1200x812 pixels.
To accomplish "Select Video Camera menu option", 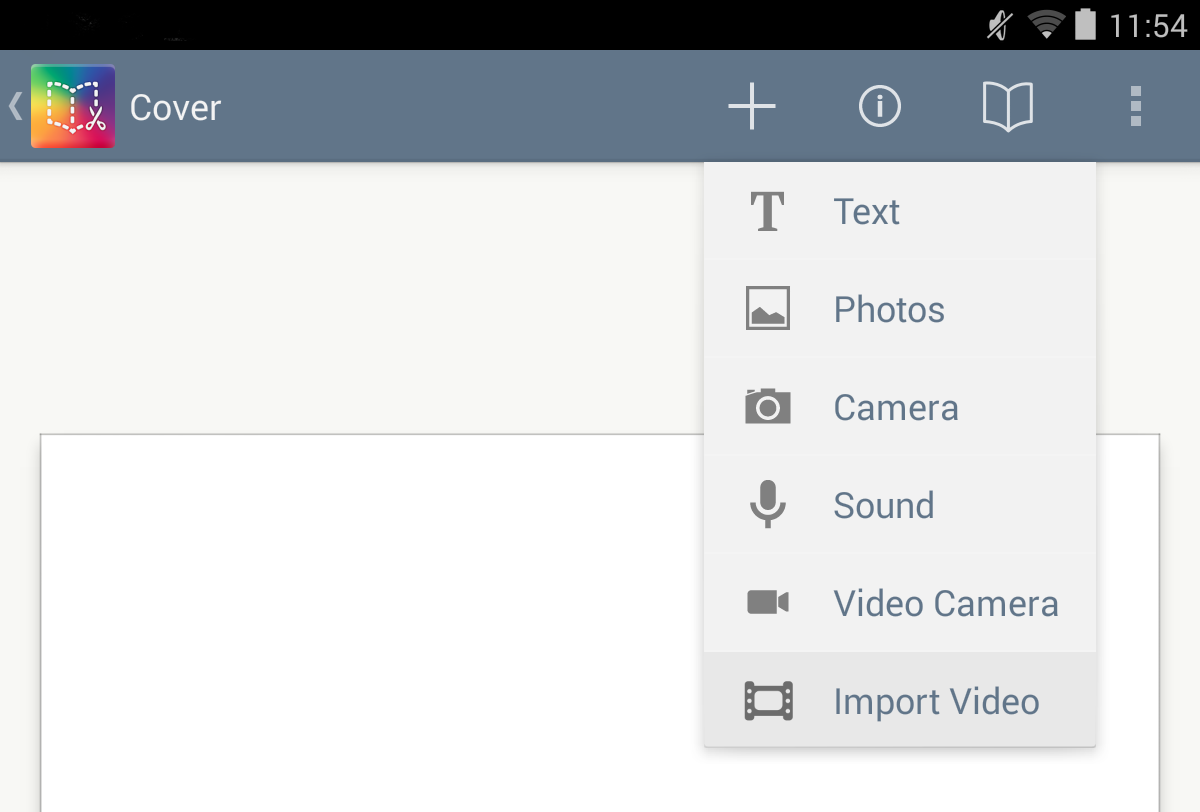I will coord(900,603).
